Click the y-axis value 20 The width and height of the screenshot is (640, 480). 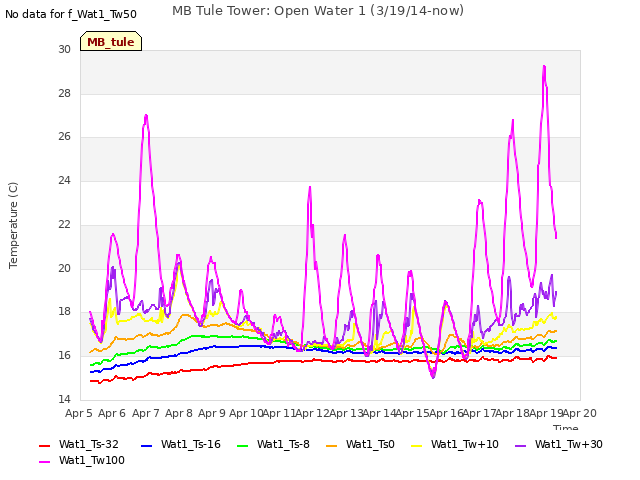coord(64,269)
